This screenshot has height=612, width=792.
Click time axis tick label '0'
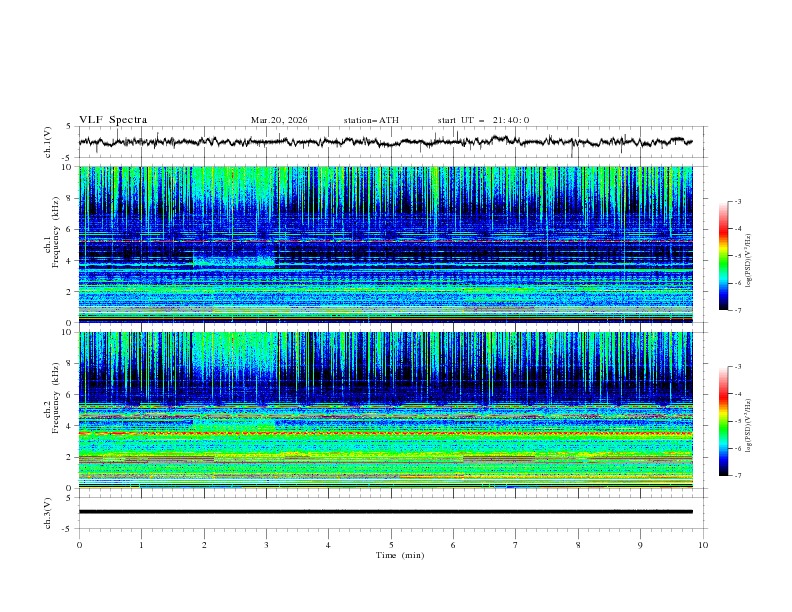pos(79,545)
